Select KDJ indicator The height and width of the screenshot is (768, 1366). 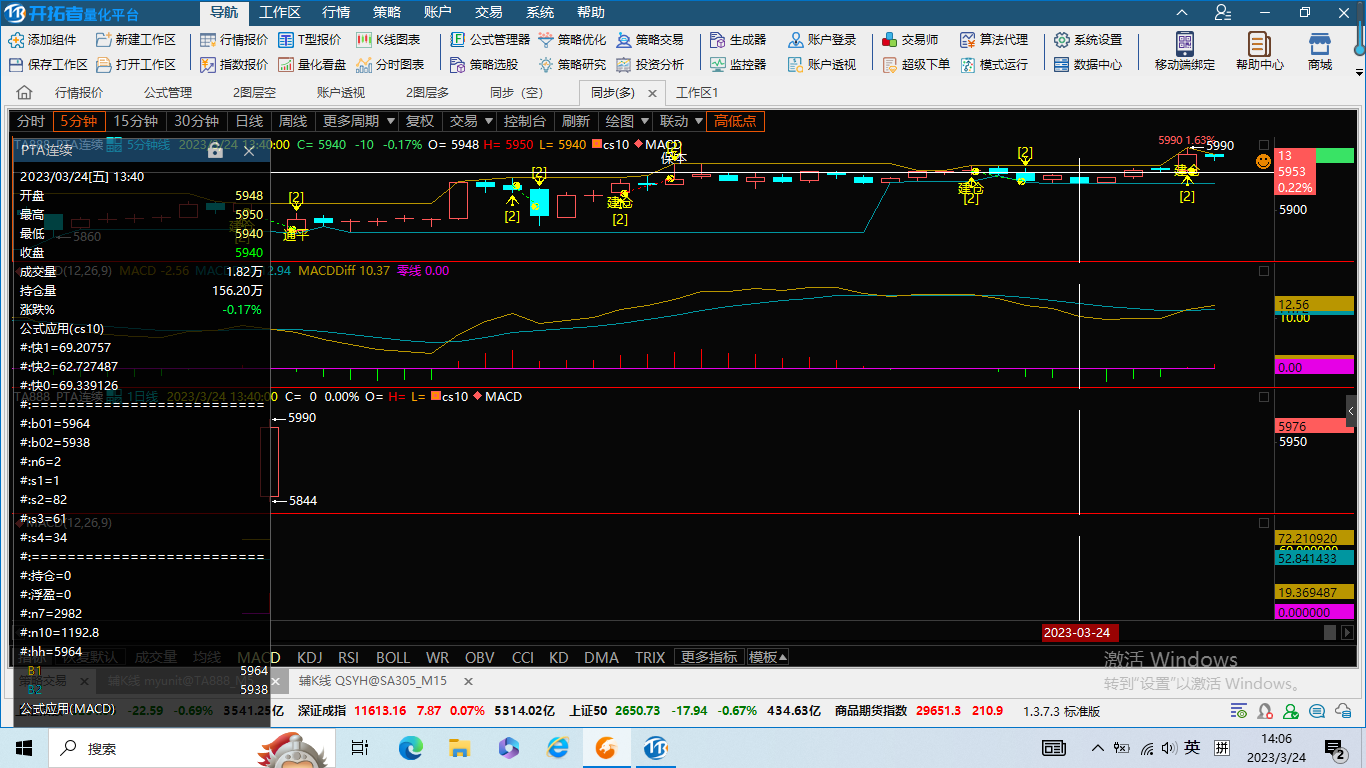click(x=310, y=657)
